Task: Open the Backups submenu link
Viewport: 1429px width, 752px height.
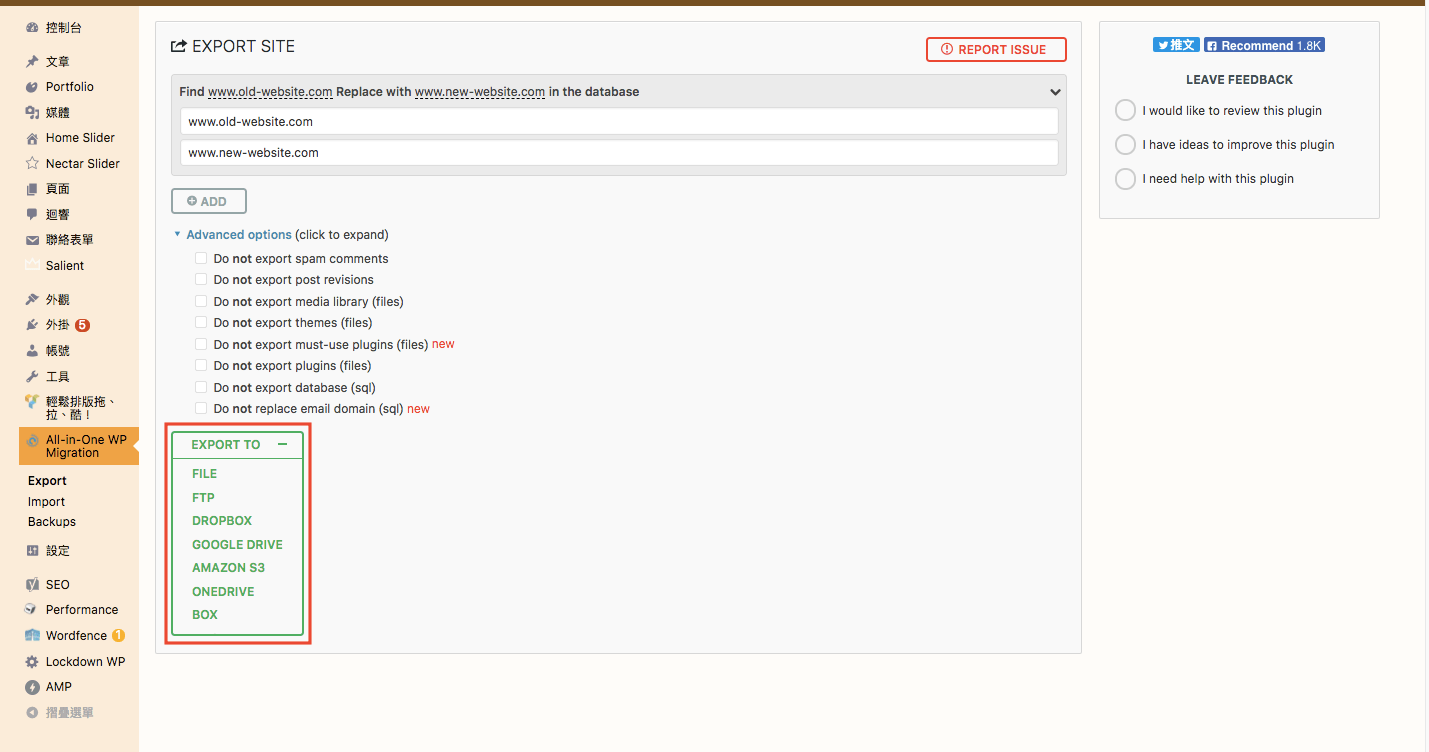Action: click(52, 522)
